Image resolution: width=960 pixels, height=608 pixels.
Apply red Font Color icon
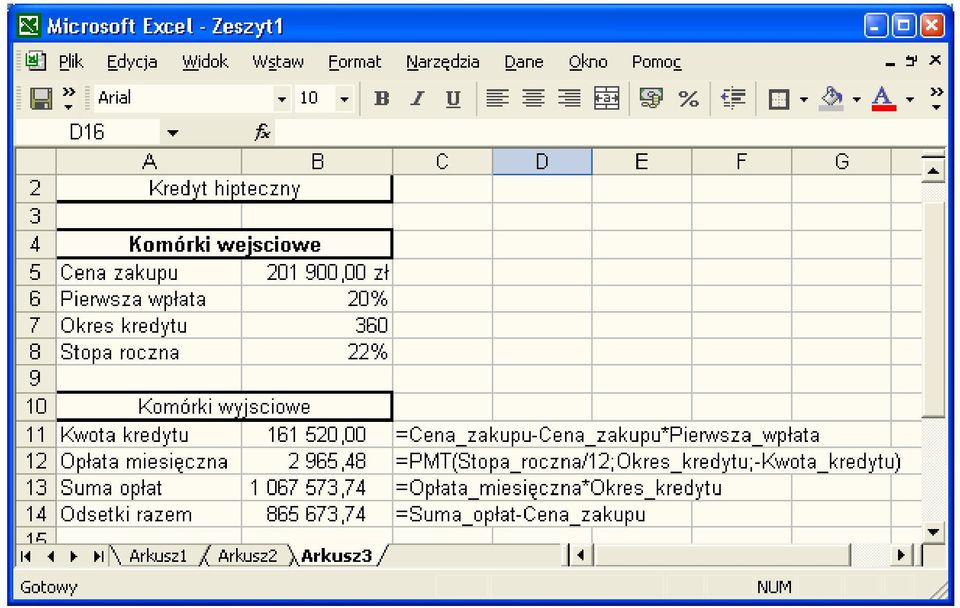coord(883,98)
